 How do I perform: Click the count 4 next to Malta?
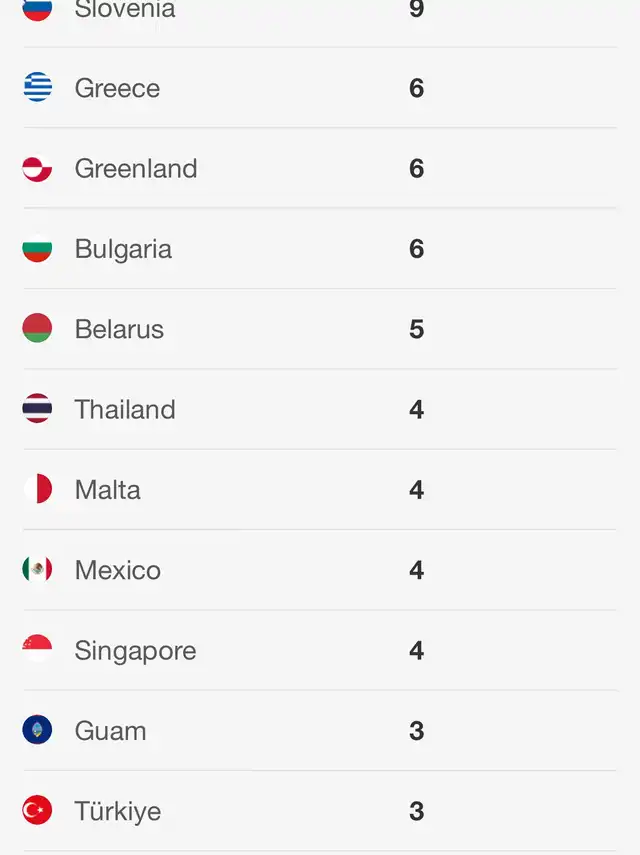point(416,490)
